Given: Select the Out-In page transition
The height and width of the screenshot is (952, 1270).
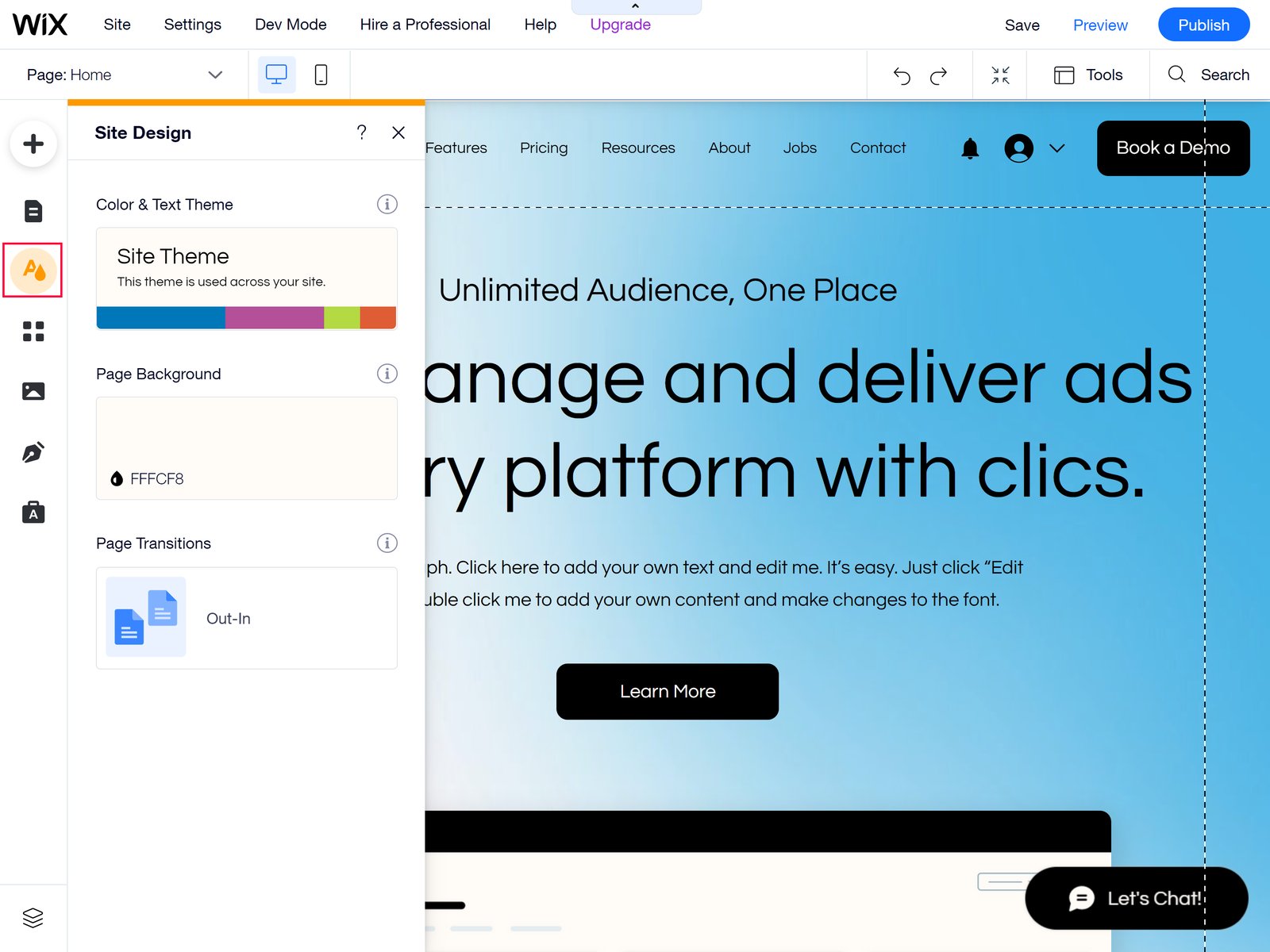Looking at the screenshot, I should 246,618.
